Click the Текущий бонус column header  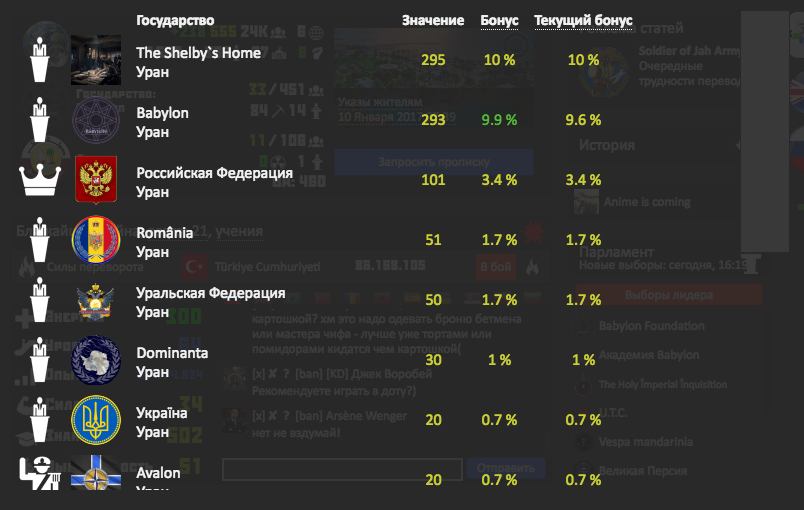583,20
